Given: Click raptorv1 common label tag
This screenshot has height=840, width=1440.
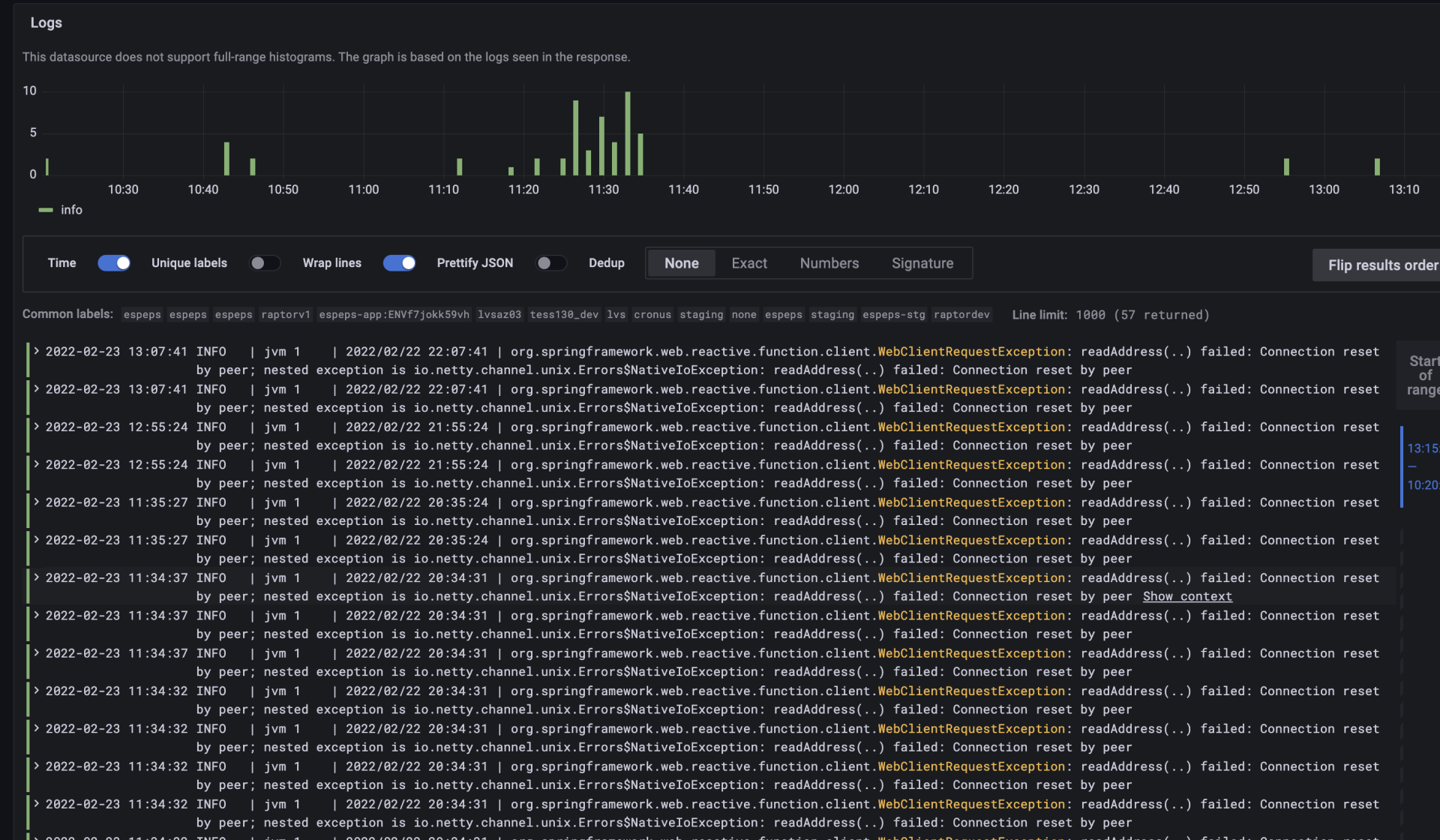Looking at the screenshot, I should (x=285, y=315).
